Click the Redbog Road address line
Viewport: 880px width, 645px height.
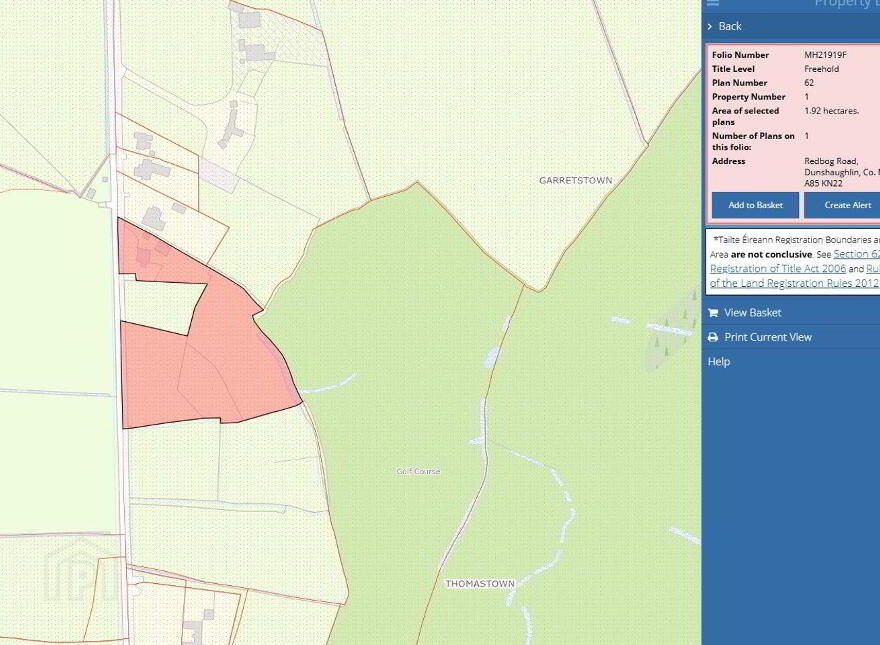[x=831, y=161]
